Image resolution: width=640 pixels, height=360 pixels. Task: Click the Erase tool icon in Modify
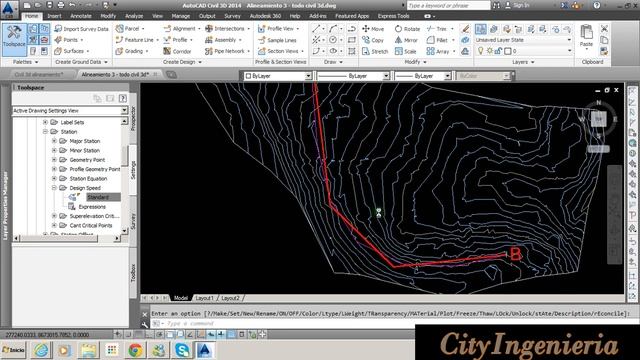point(465,29)
